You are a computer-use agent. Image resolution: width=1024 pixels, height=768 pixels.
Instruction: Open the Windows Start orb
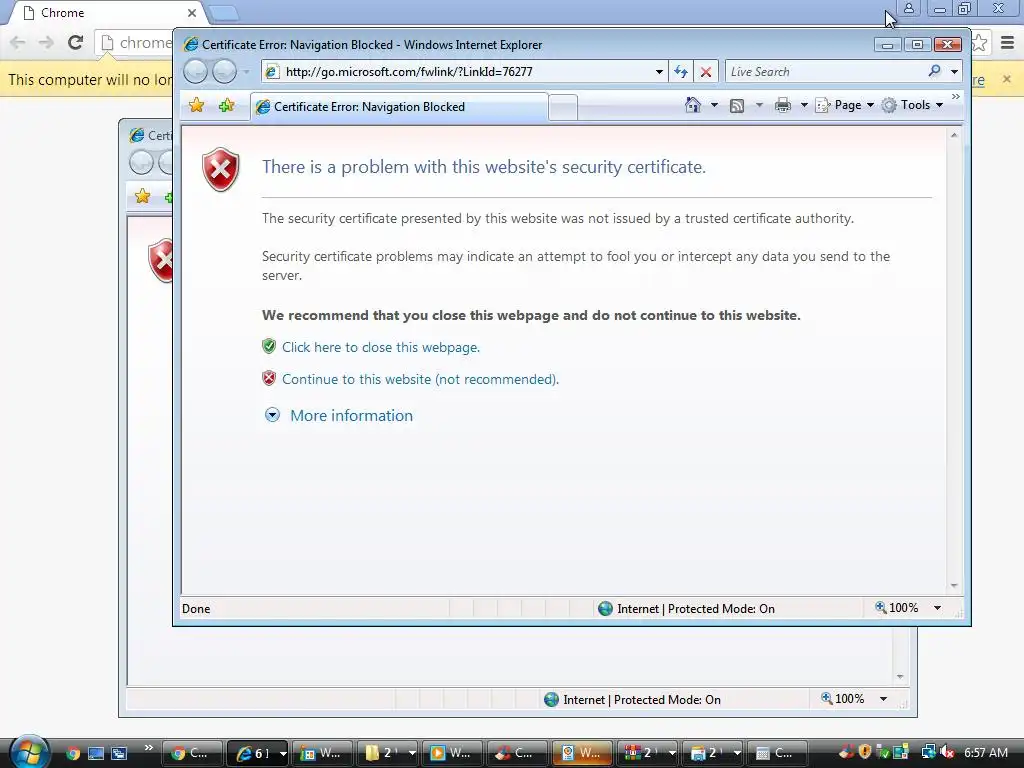coord(29,752)
